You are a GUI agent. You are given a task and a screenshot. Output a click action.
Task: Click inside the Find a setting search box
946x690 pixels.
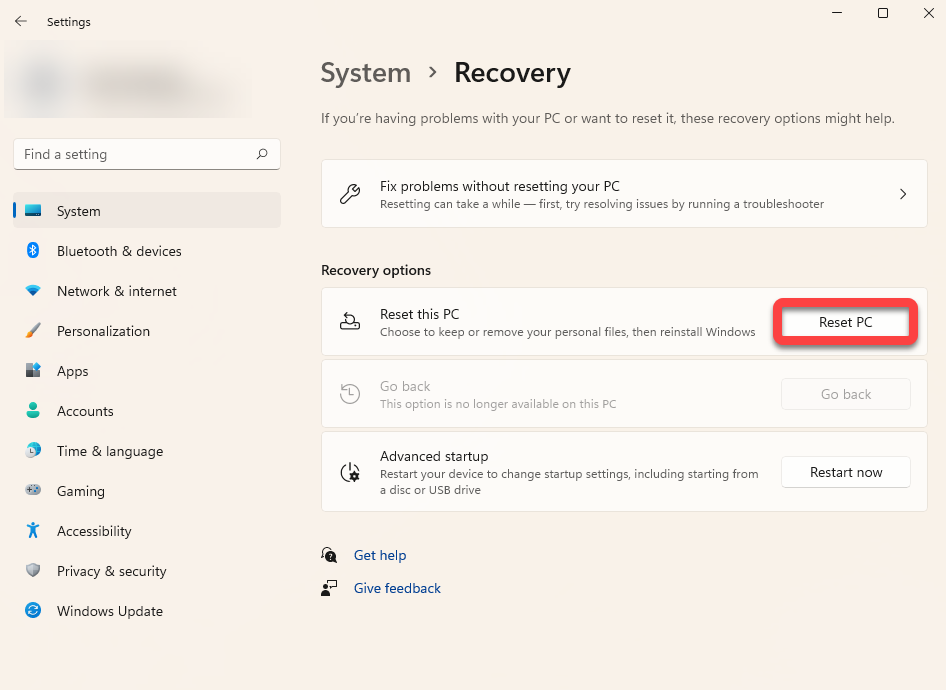[x=146, y=154]
